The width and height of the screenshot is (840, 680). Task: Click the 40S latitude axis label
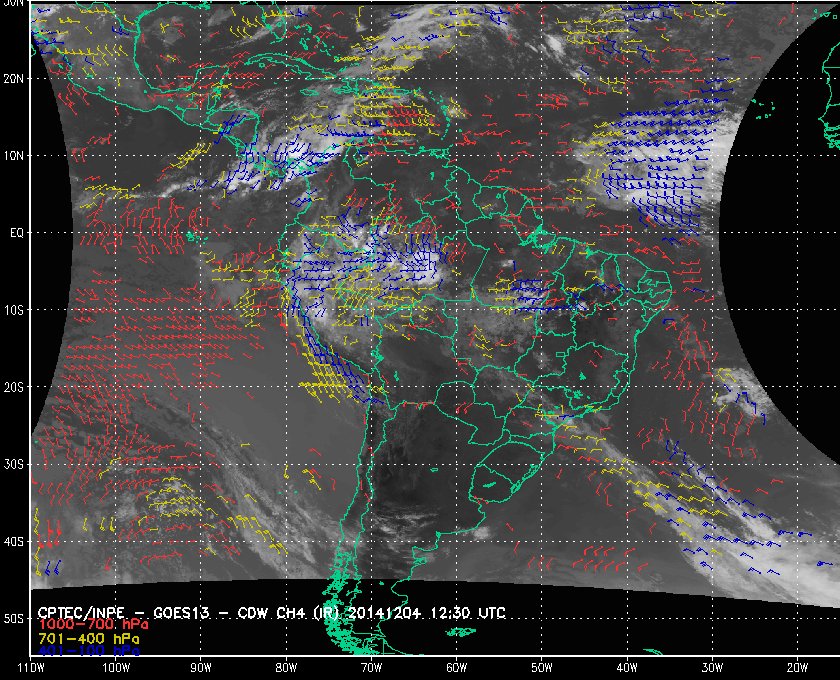point(13,541)
